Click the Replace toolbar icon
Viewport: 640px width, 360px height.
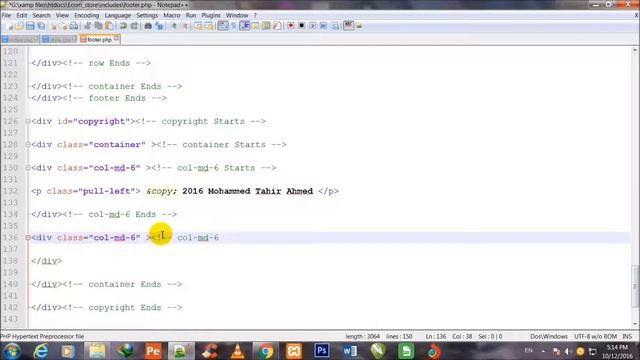(x=159, y=26)
